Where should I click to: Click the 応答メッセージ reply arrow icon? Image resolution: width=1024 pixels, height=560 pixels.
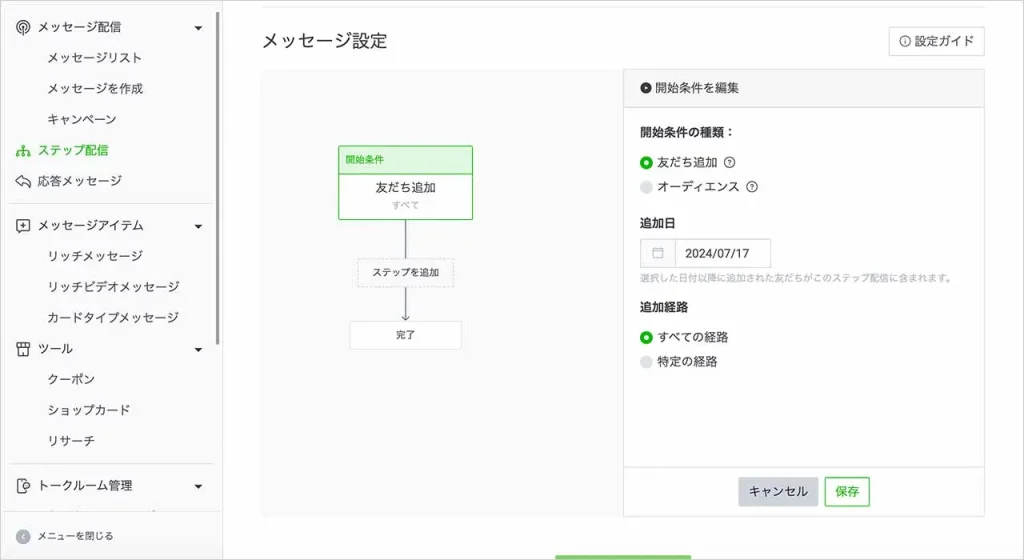23,181
